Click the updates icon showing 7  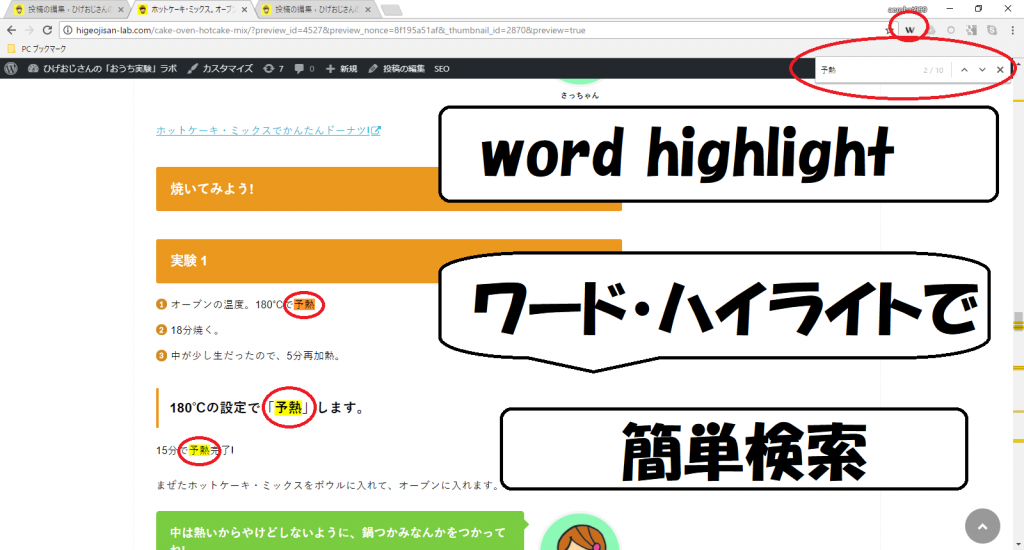(x=273, y=69)
